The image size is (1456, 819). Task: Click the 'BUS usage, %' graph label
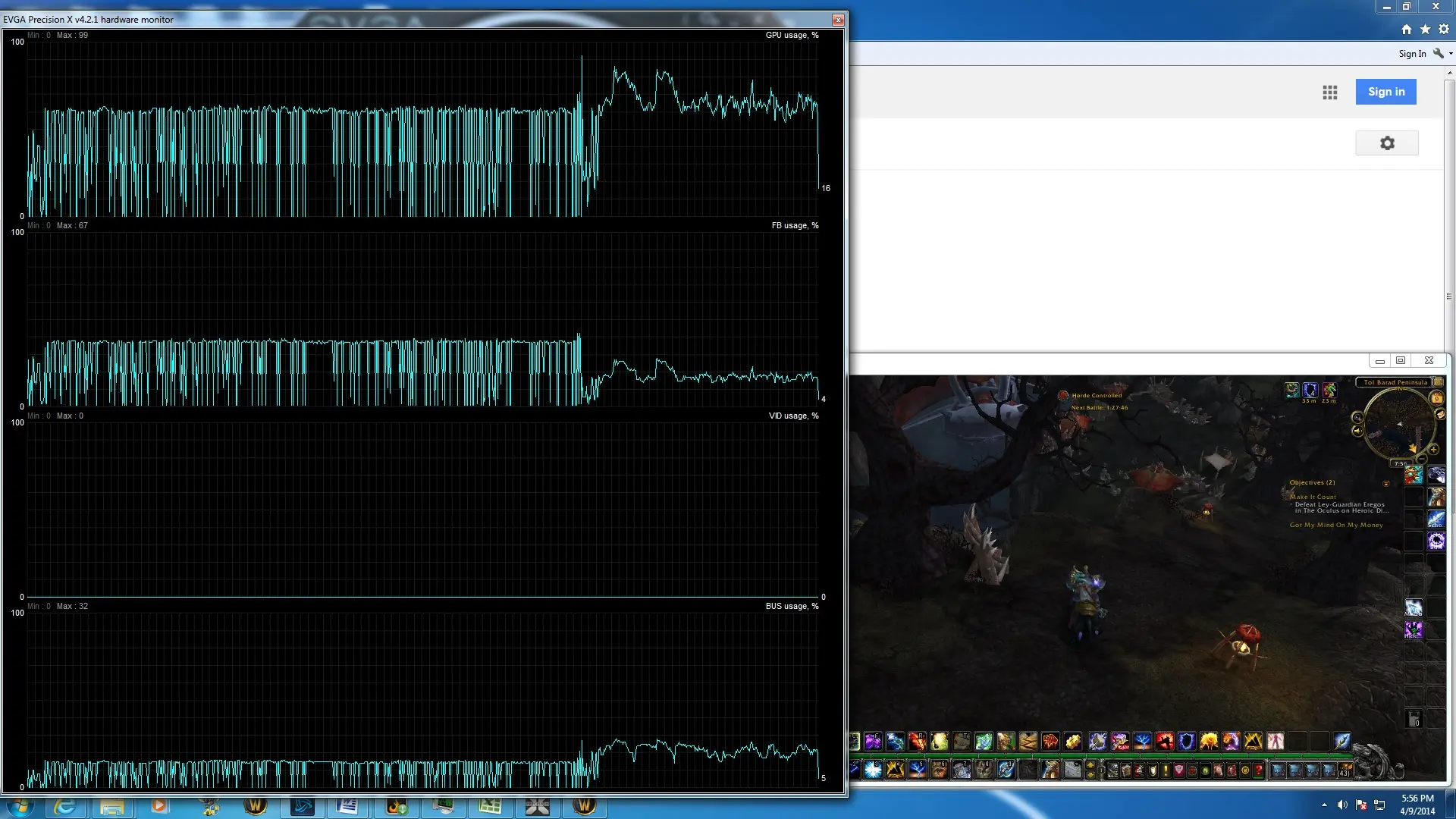coord(792,607)
